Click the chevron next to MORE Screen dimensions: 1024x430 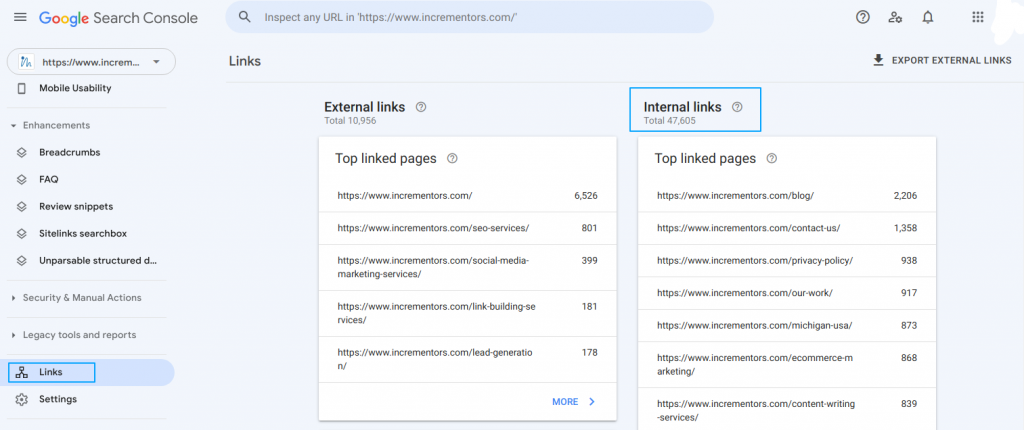[592, 402]
